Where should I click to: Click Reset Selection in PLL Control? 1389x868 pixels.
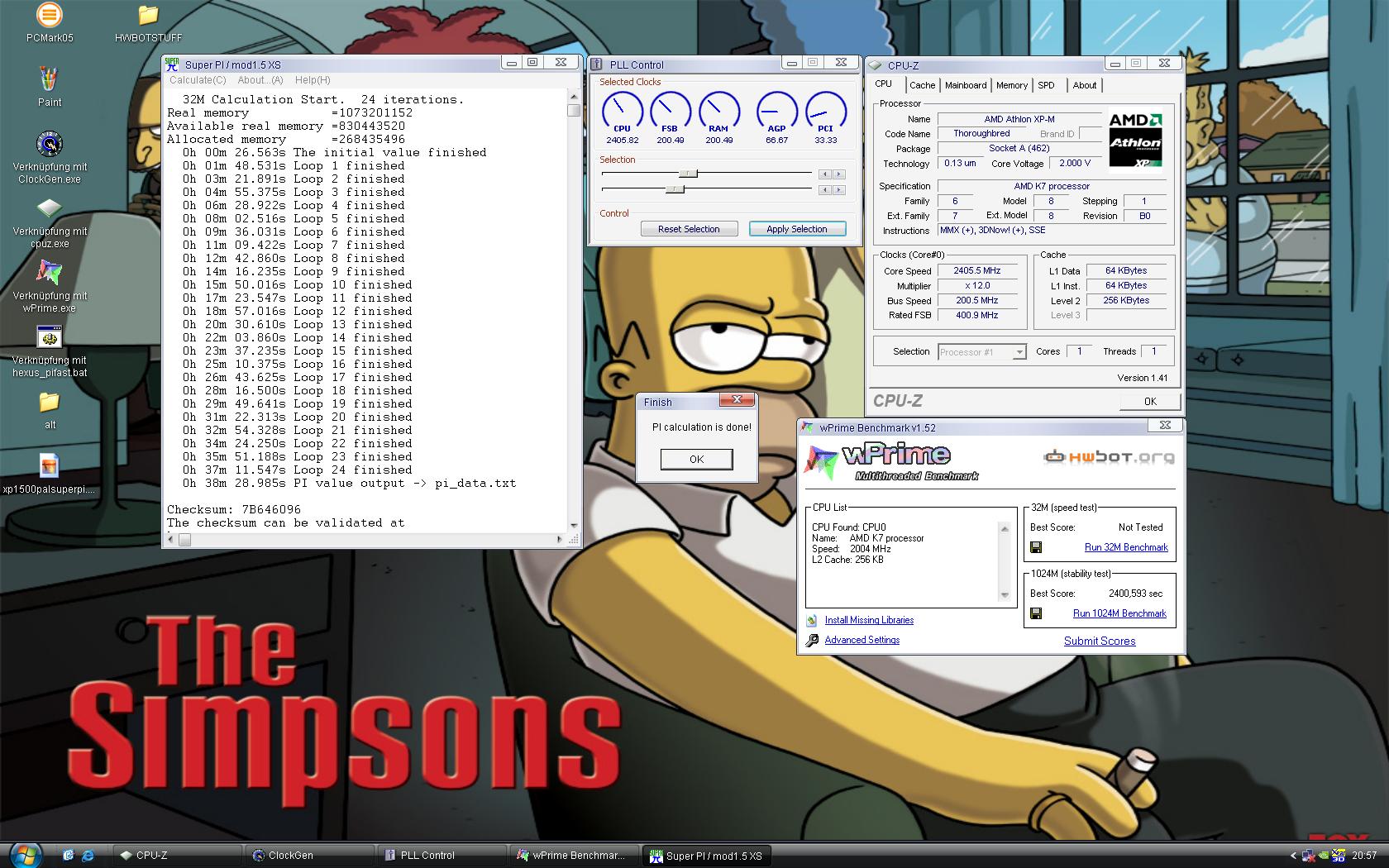(x=689, y=229)
